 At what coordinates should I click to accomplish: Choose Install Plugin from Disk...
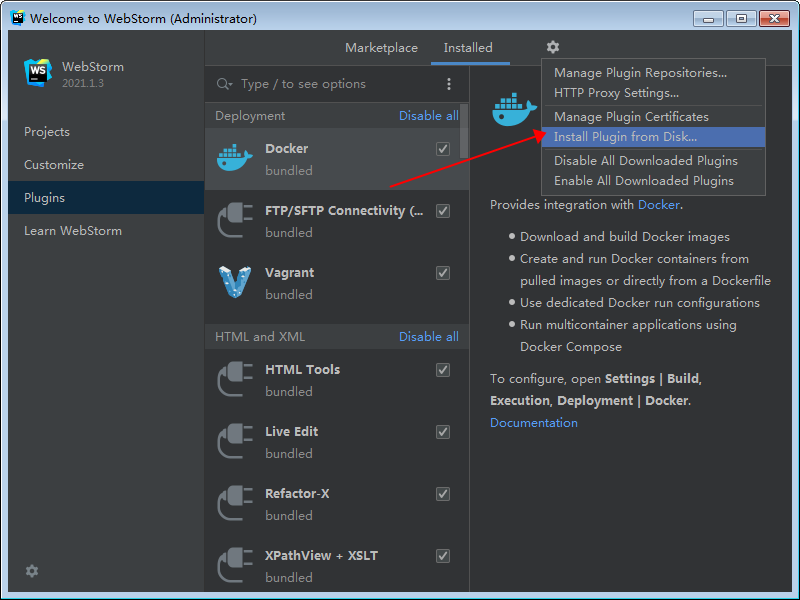[x=653, y=137]
